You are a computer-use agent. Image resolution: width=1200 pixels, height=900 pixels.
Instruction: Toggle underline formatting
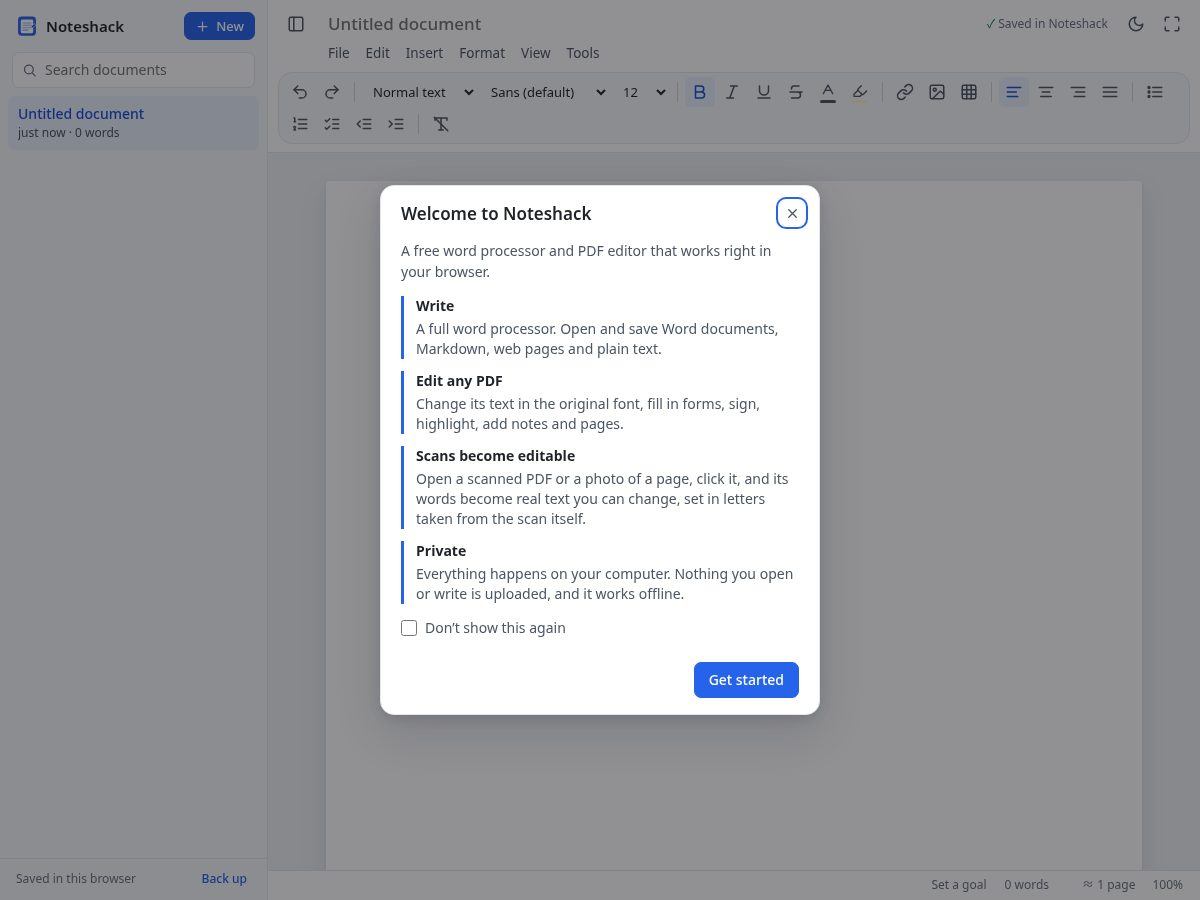[764, 92]
